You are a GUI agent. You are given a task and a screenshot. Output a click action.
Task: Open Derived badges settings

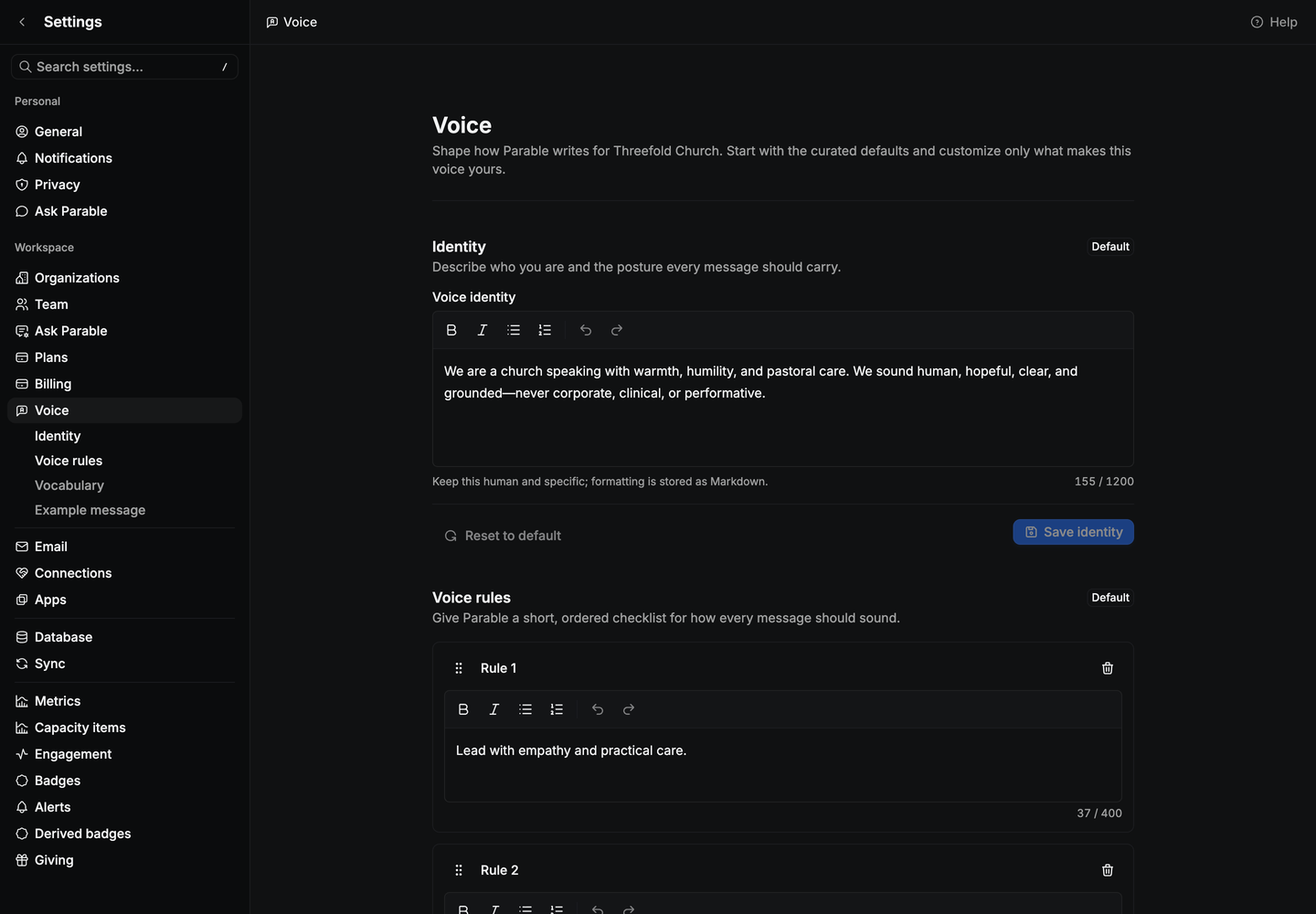(124, 834)
